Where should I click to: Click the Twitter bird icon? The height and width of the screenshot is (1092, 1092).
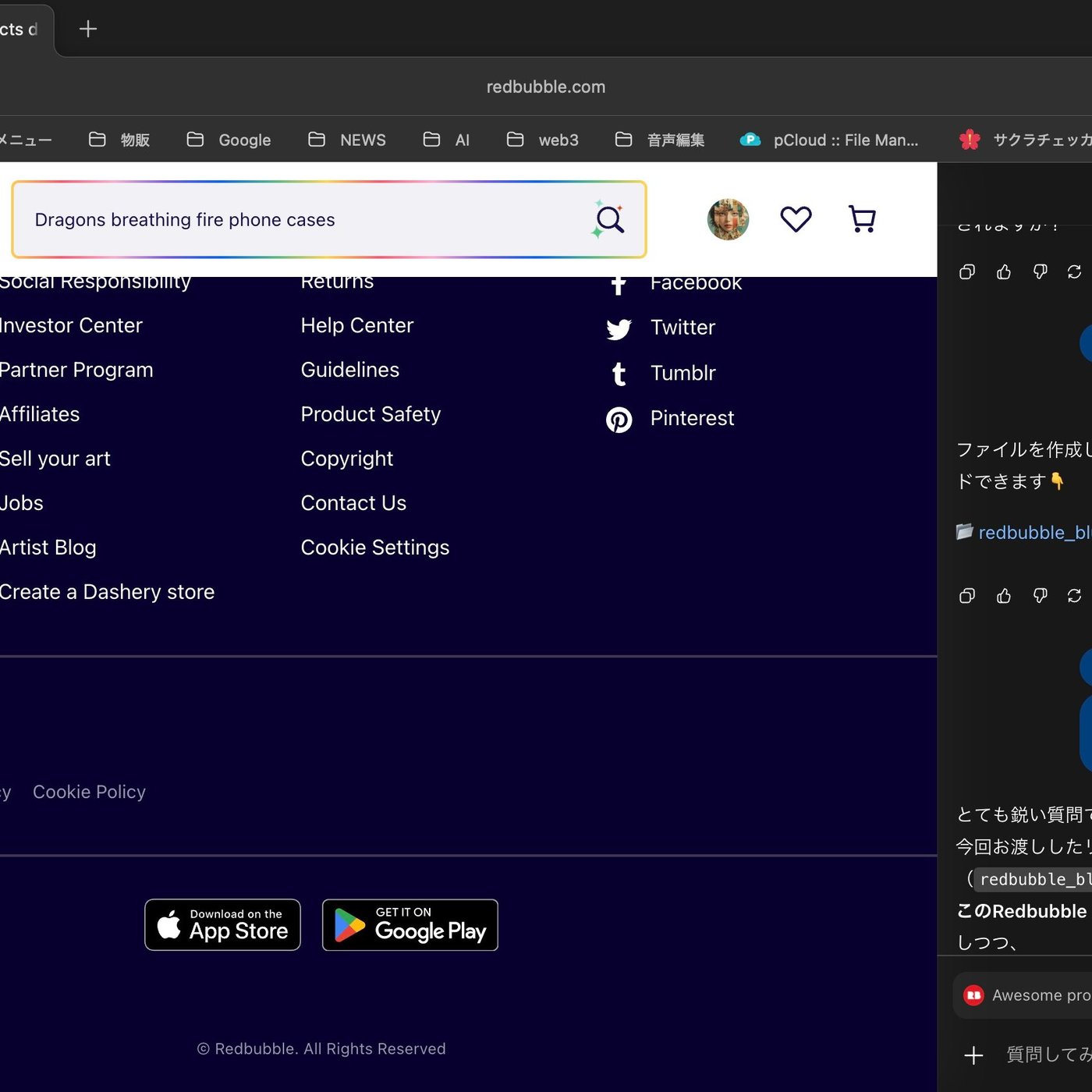coord(619,329)
